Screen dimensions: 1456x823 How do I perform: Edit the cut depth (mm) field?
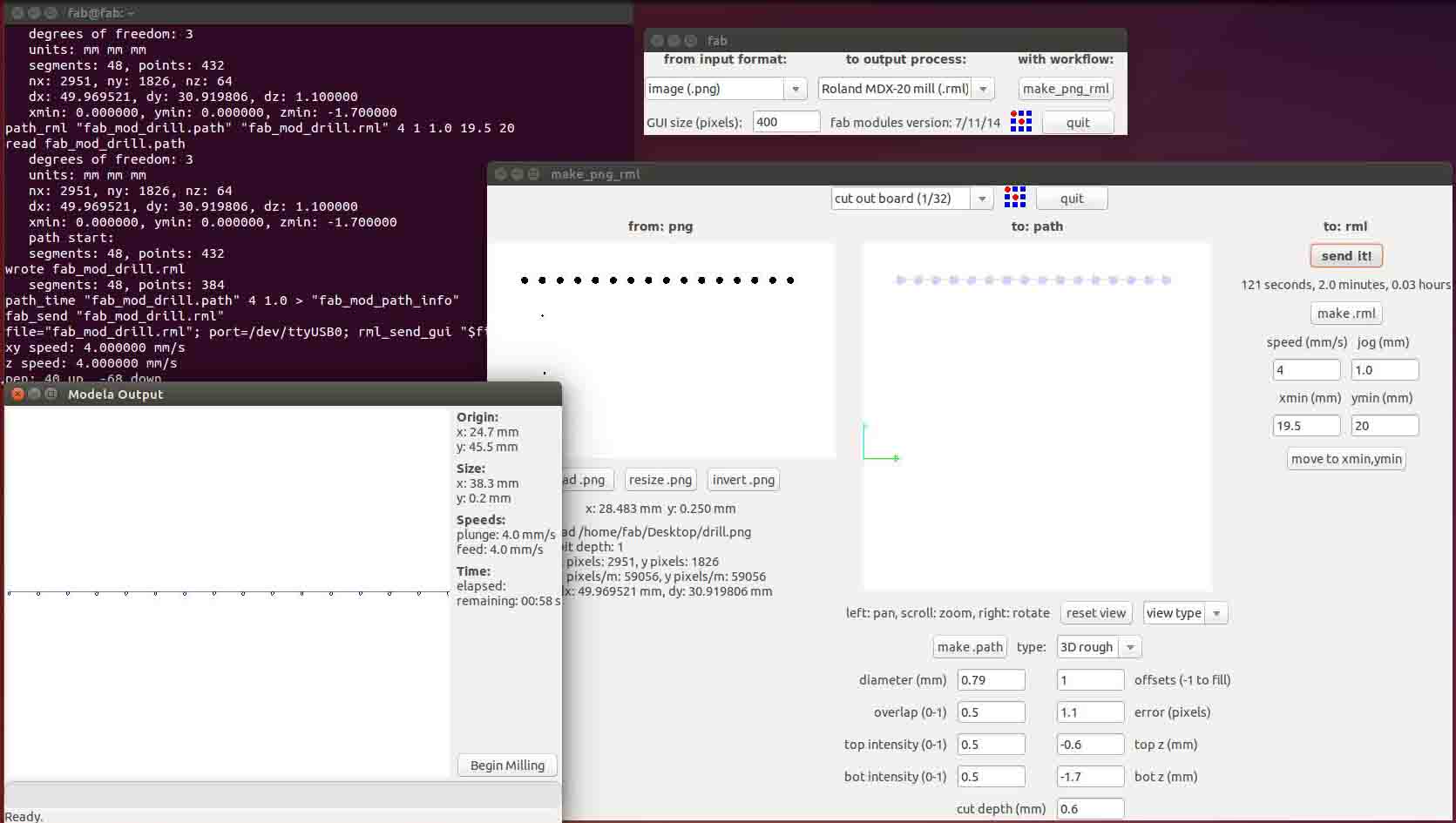coord(1090,809)
